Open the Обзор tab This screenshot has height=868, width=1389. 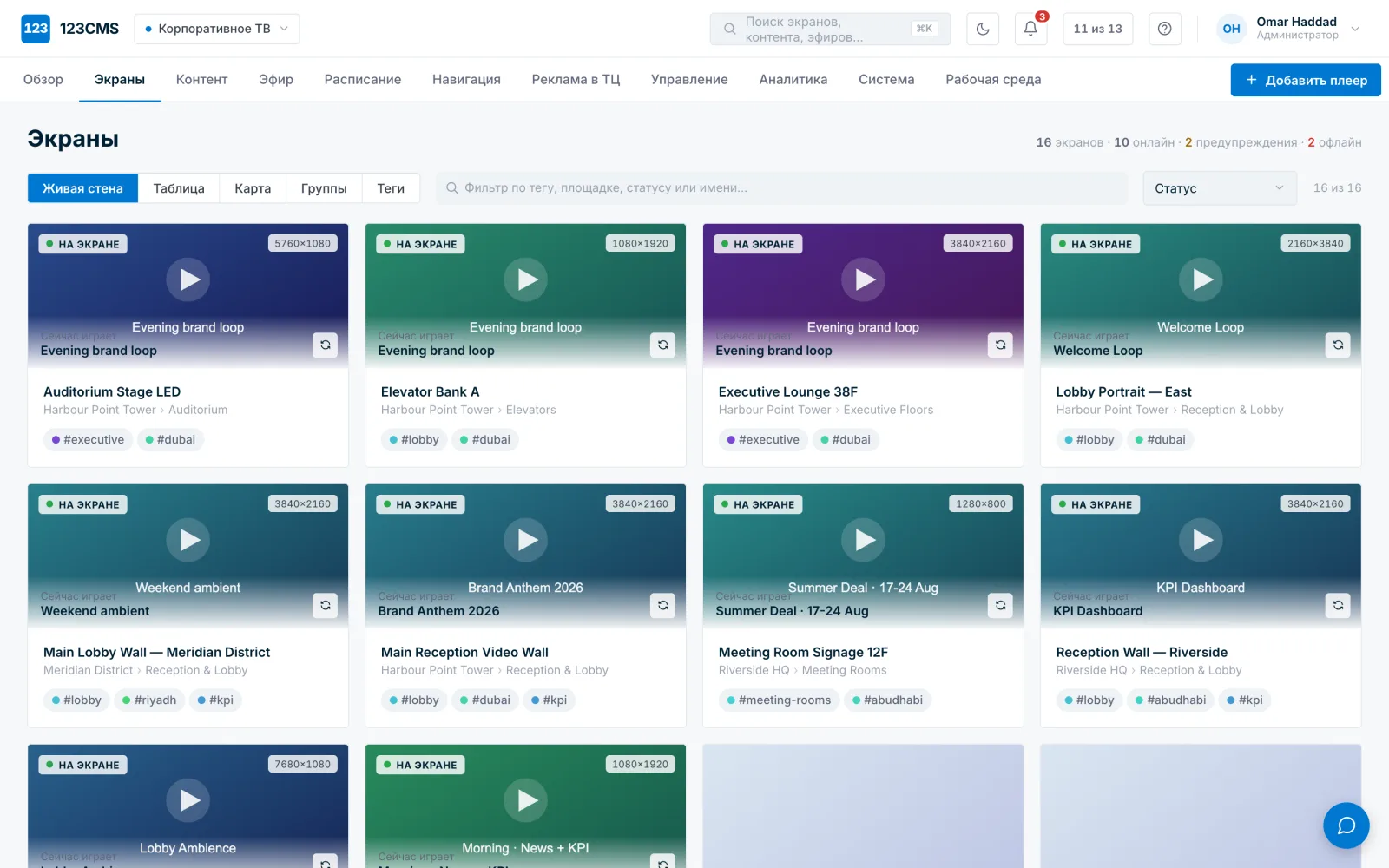[x=43, y=79]
